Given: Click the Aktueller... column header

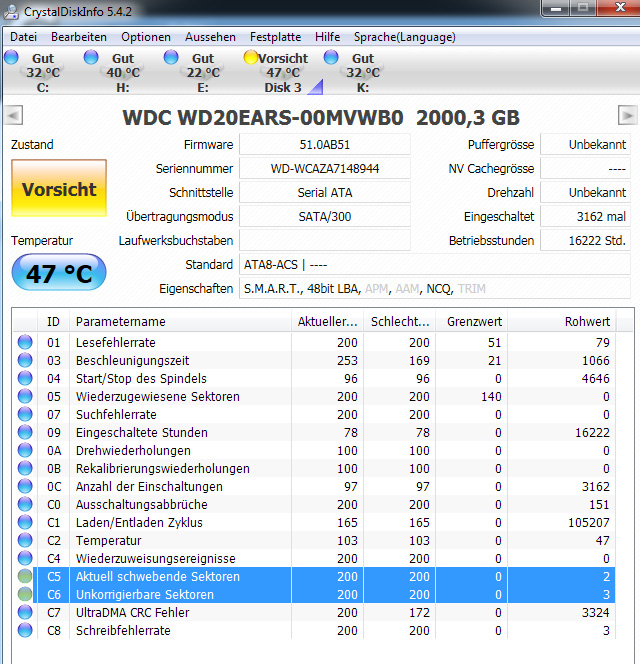Looking at the screenshot, I should click(327, 321).
